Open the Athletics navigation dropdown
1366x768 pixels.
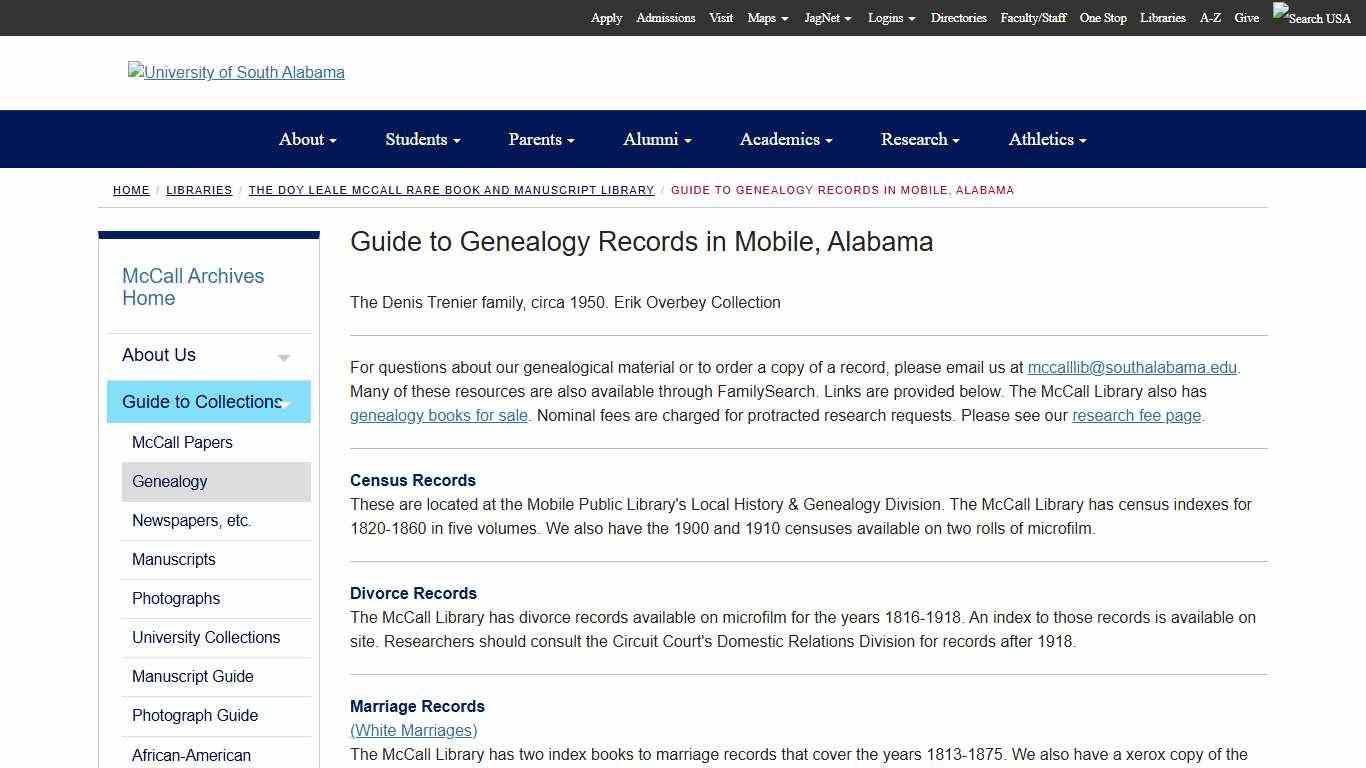(1046, 139)
